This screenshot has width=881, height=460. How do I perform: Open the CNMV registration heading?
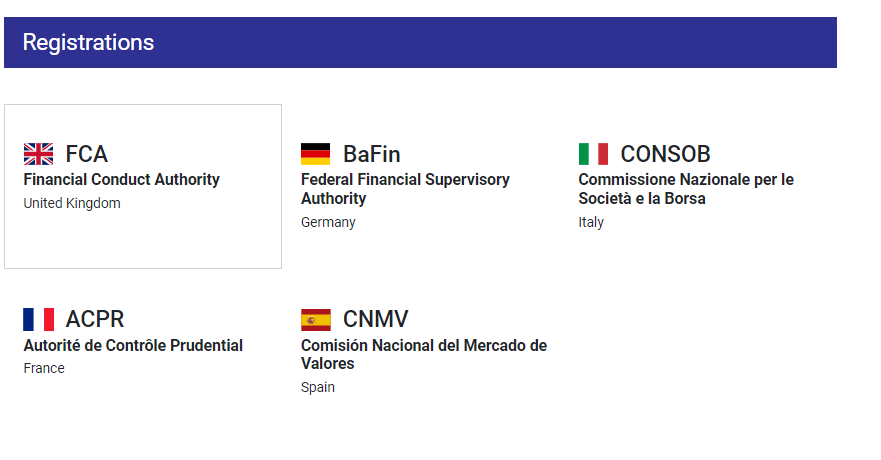(375, 319)
